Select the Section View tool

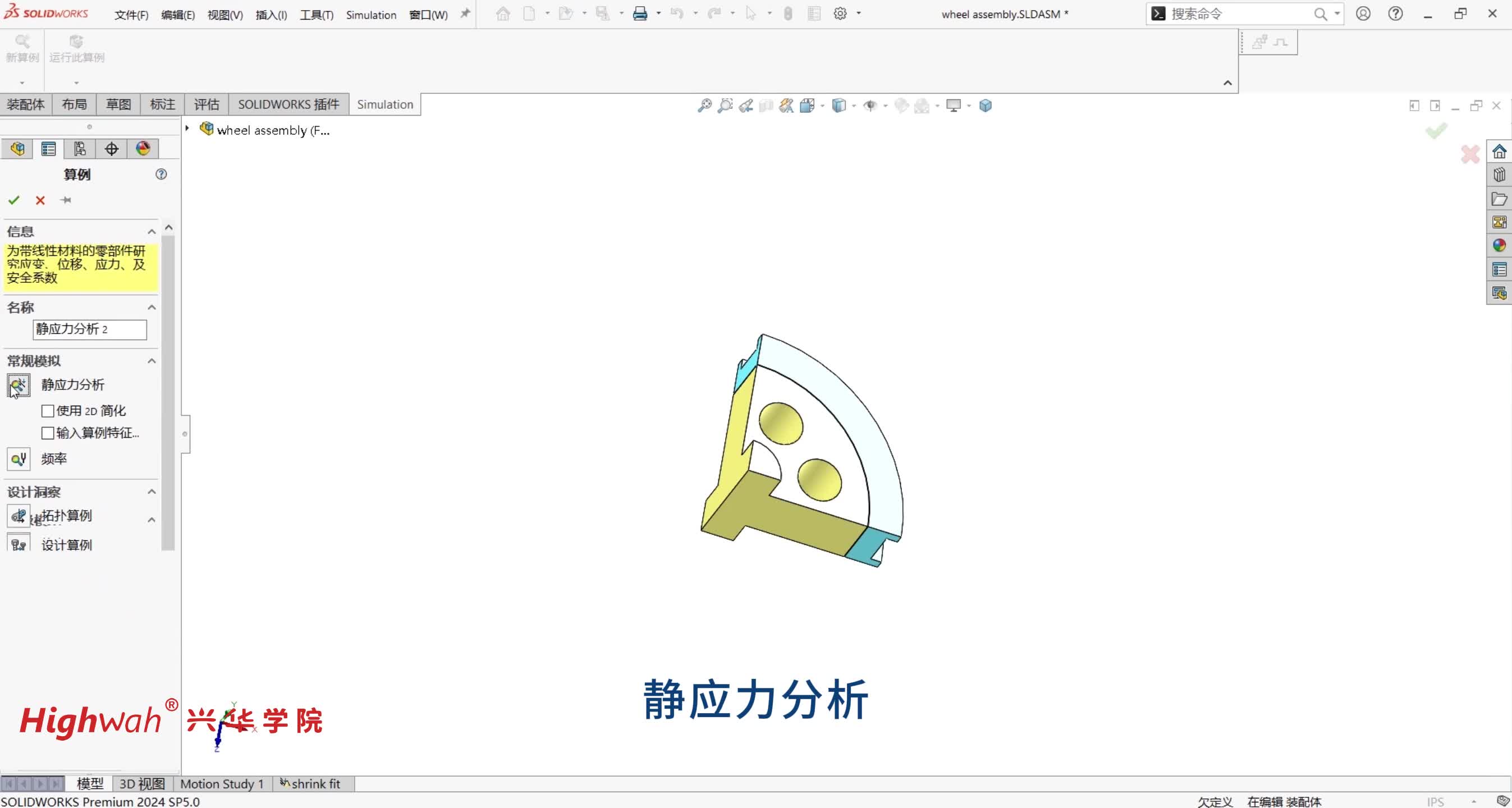[766, 105]
